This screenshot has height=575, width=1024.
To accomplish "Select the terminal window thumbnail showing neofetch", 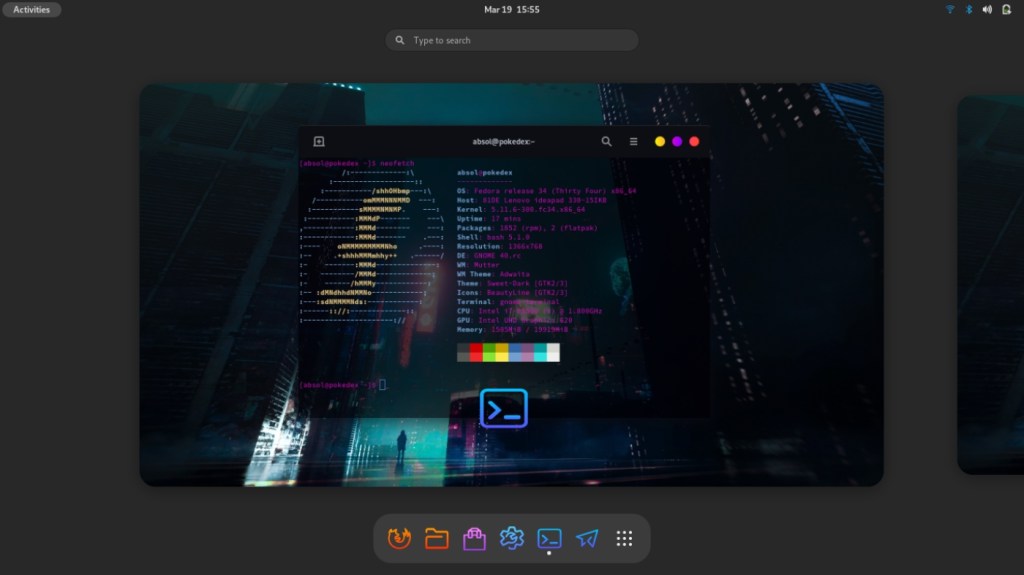I will (504, 270).
